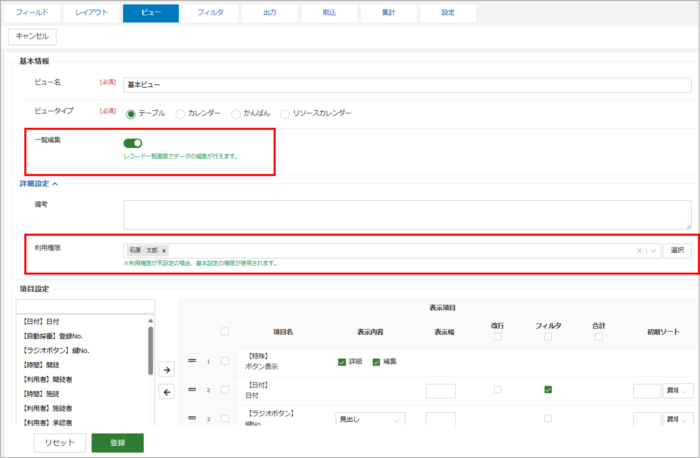This screenshot has height=458, width=700.
Task: Tick the select-all checkbox beside 項目名 header
Action: pos(225,331)
